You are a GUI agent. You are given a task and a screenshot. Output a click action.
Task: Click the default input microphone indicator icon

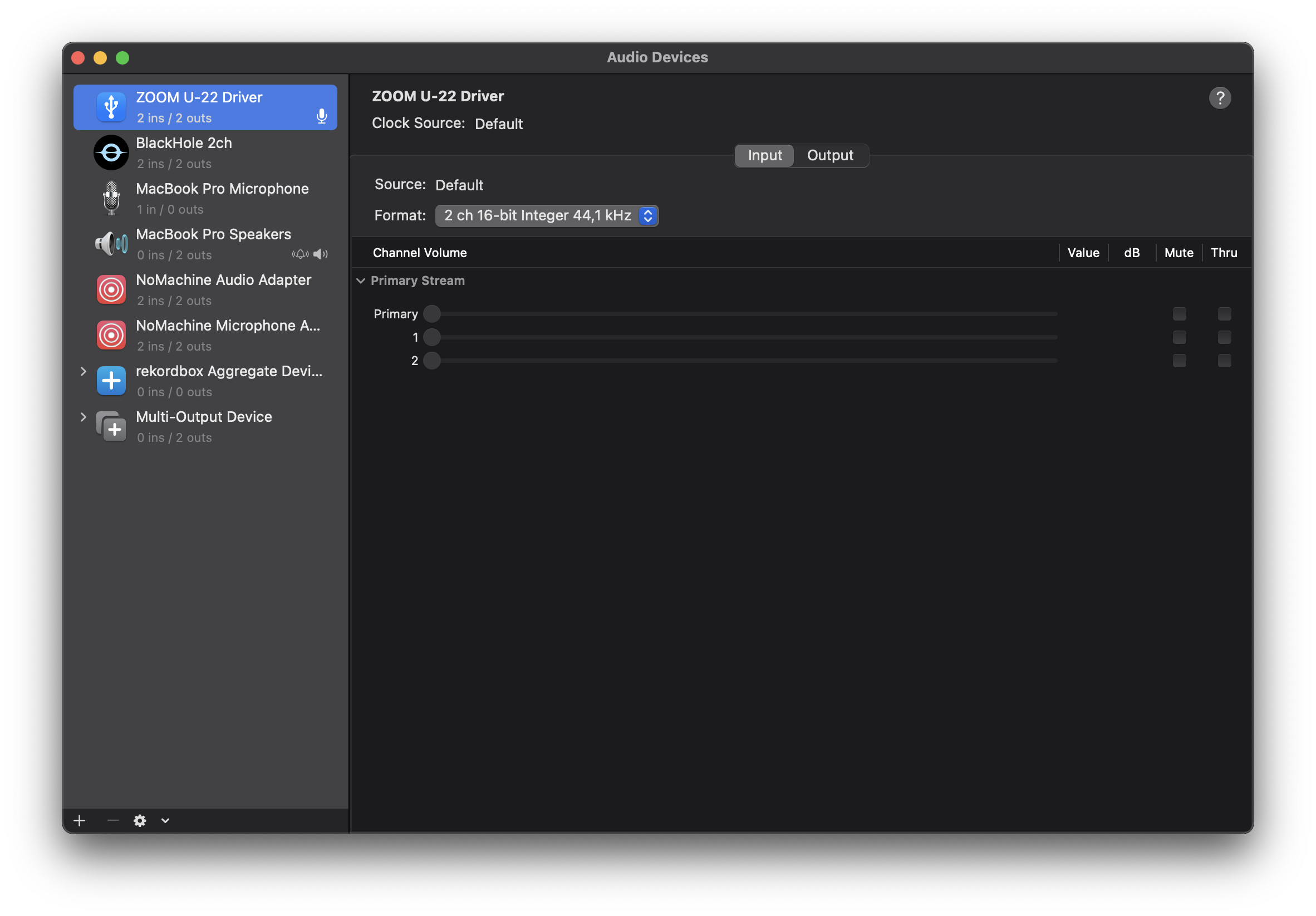[x=322, y=117]
